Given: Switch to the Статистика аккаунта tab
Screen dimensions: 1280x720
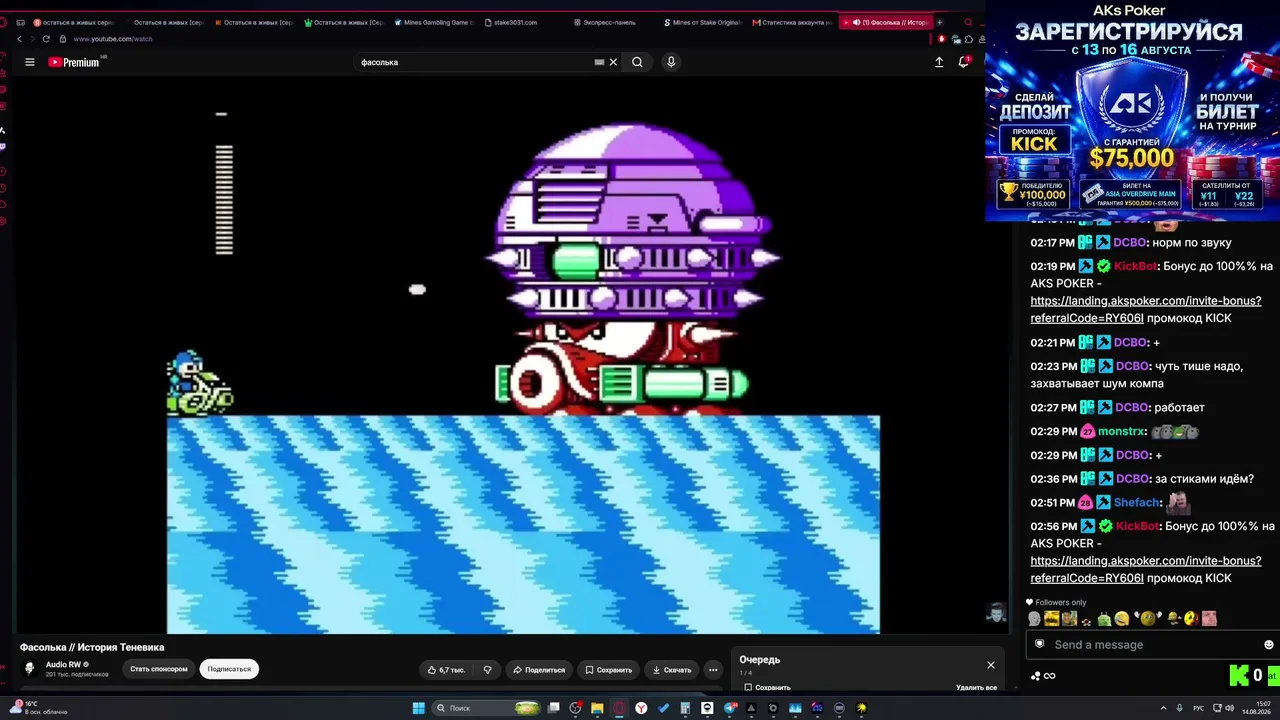Looking at the screenshot, I should click(x=791, y=22).
